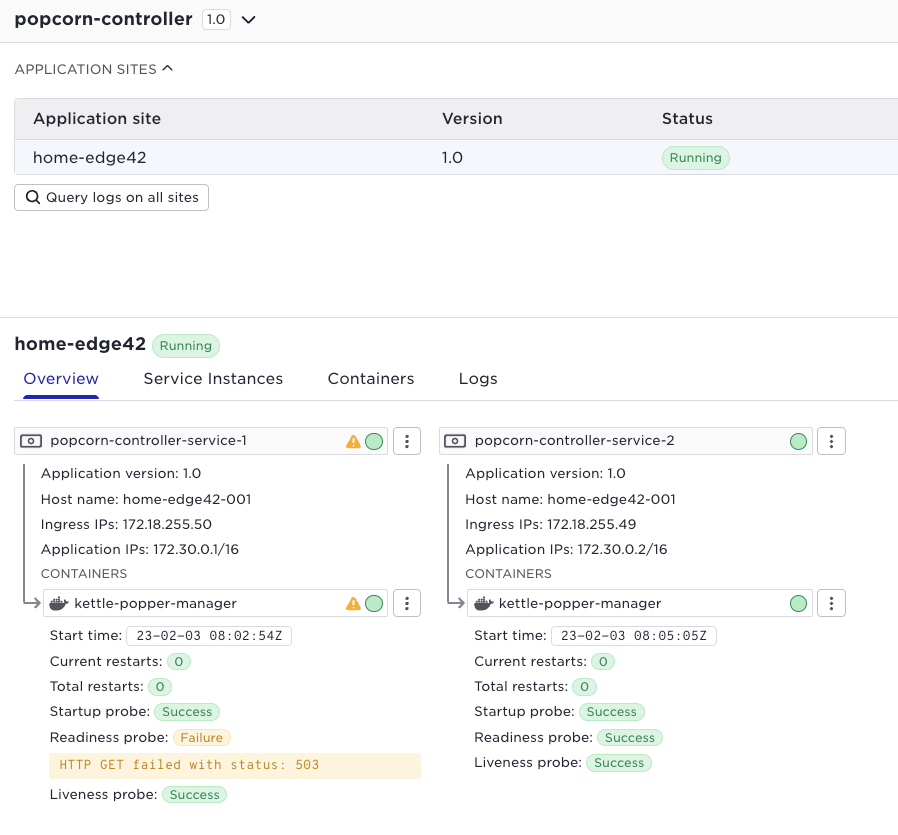Open the Containers tab

coord(371,379)
